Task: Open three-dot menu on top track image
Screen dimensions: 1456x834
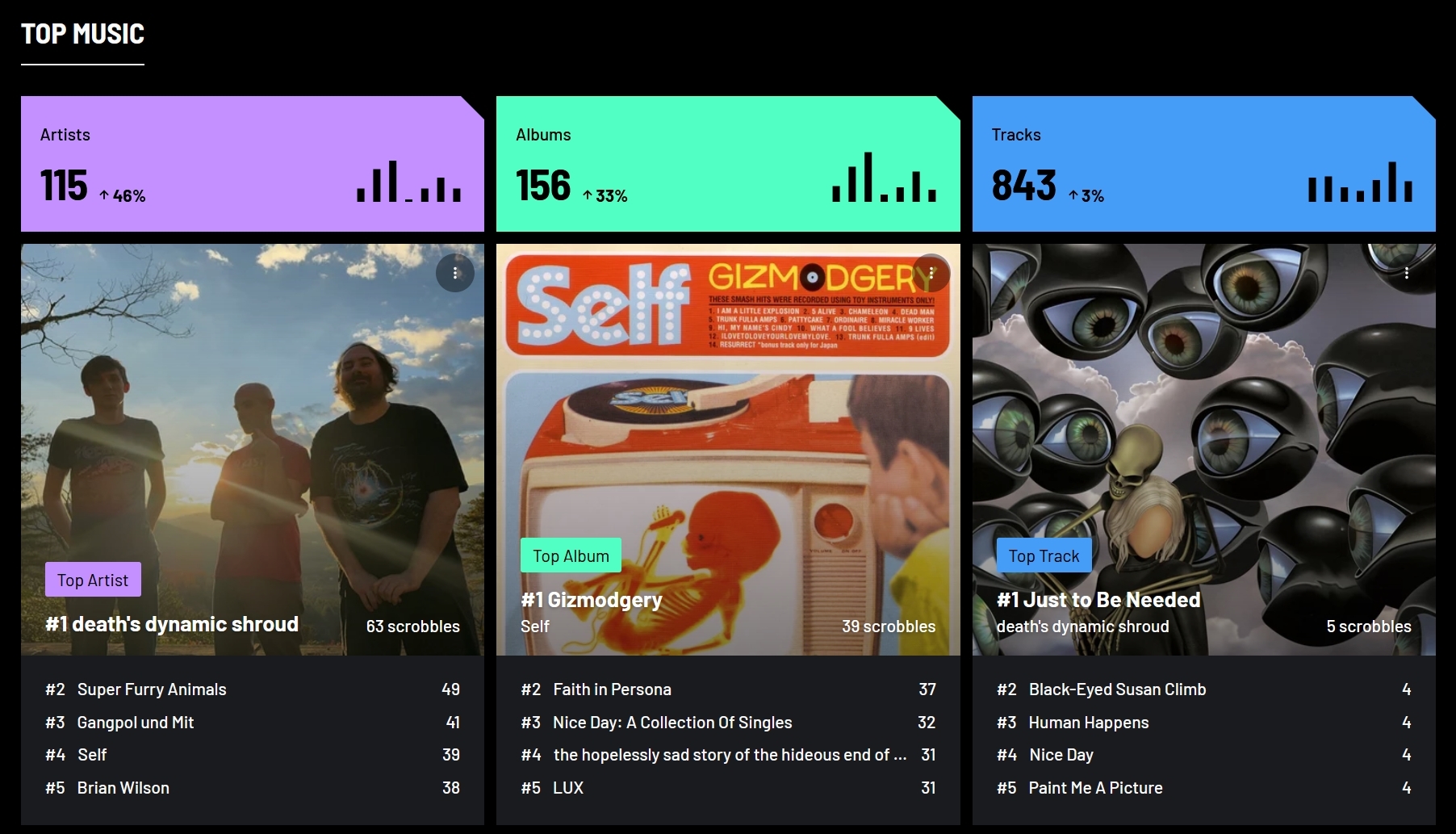Action: [x=1407, y=273]
